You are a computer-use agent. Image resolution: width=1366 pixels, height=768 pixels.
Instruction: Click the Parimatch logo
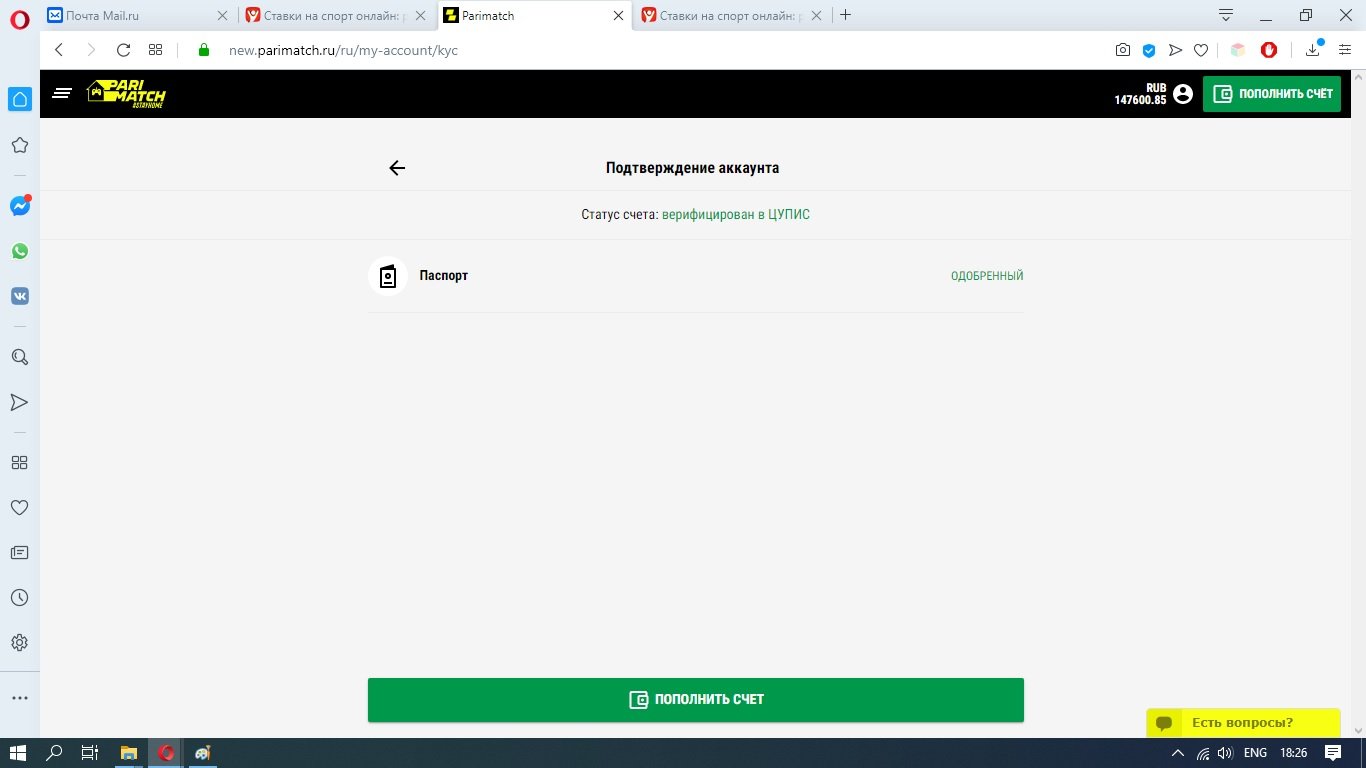click(x=126, y=94)
